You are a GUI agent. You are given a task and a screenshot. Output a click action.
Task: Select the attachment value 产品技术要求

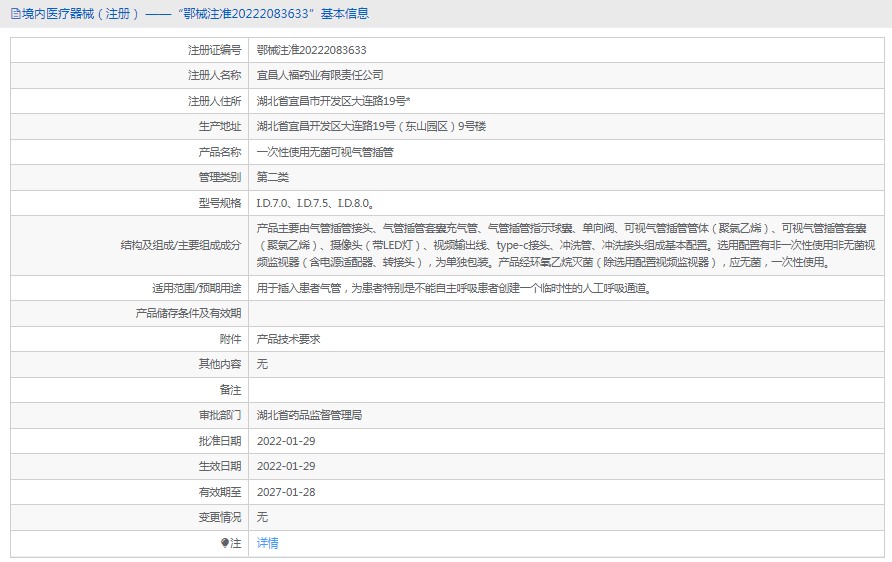288,339
